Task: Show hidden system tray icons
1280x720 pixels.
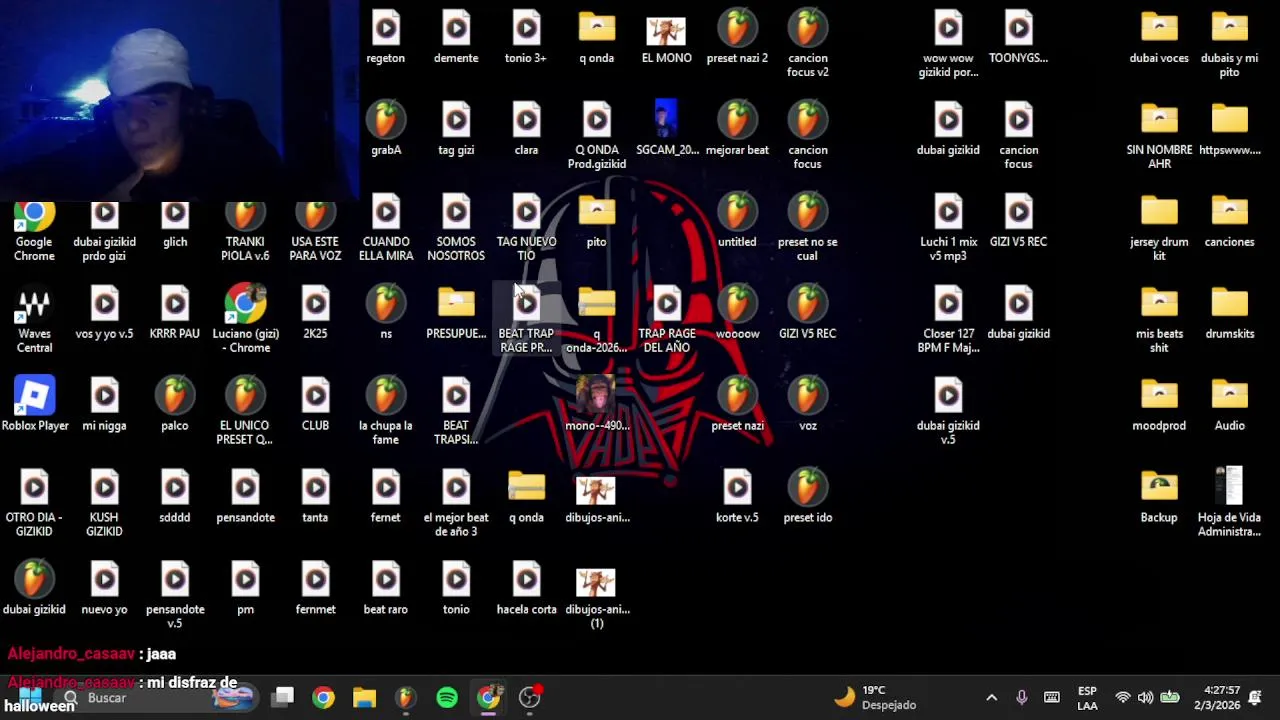Action: coord(991,698)
